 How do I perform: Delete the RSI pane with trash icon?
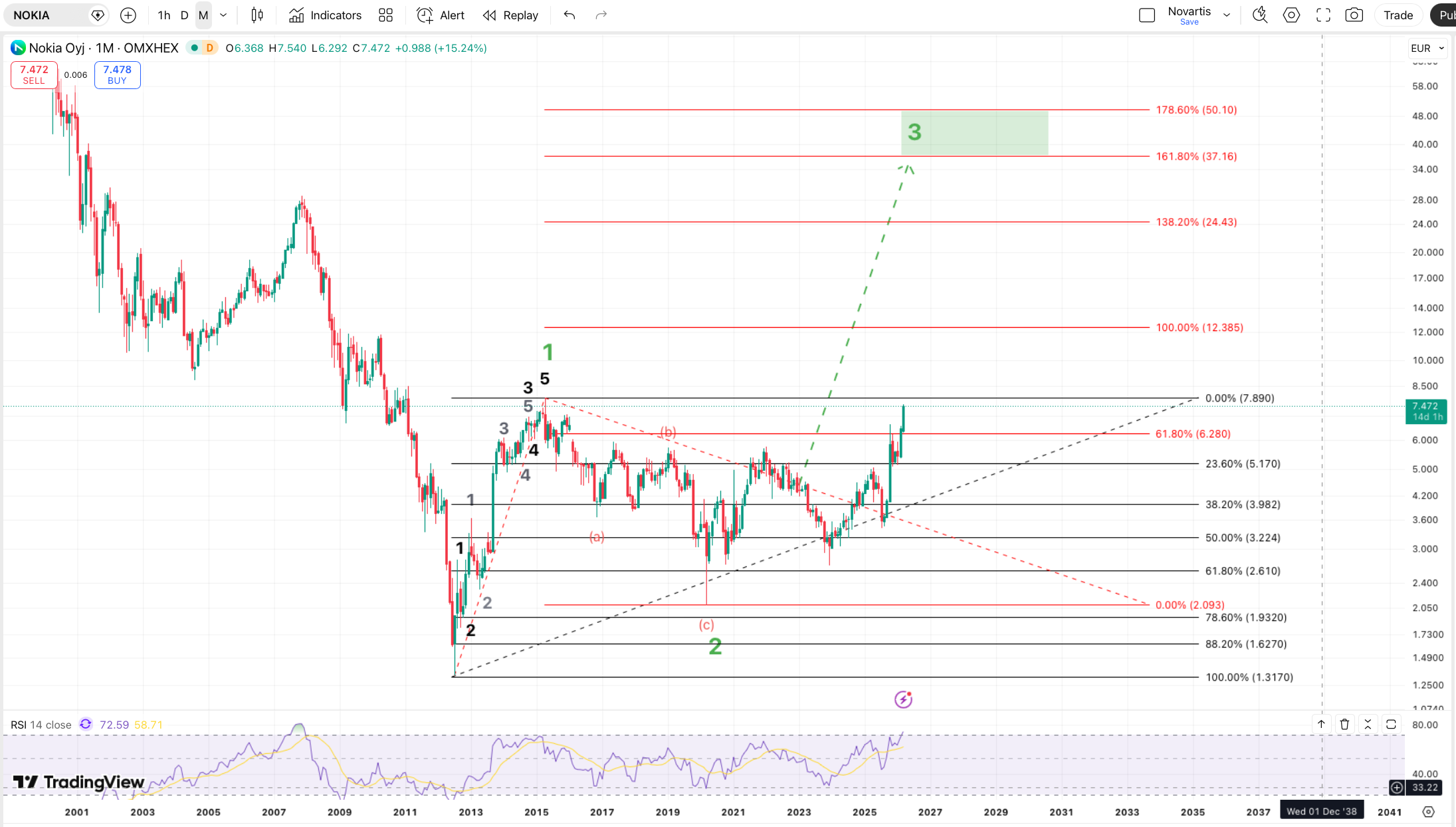[1344, 725]
